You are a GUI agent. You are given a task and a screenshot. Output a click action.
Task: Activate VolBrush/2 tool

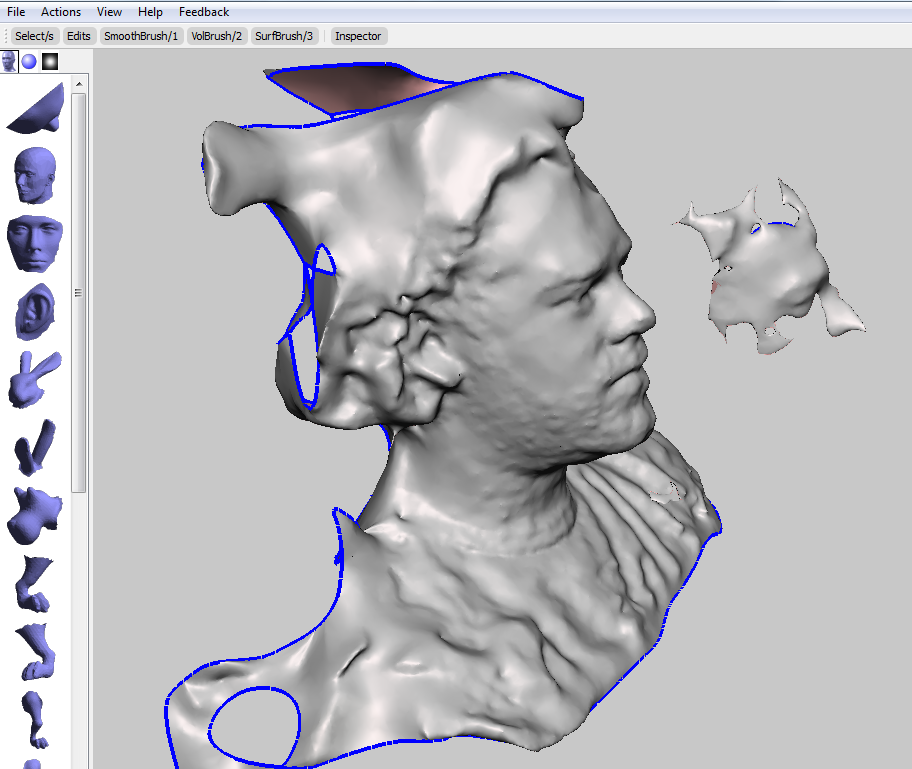tap(216, 36)
